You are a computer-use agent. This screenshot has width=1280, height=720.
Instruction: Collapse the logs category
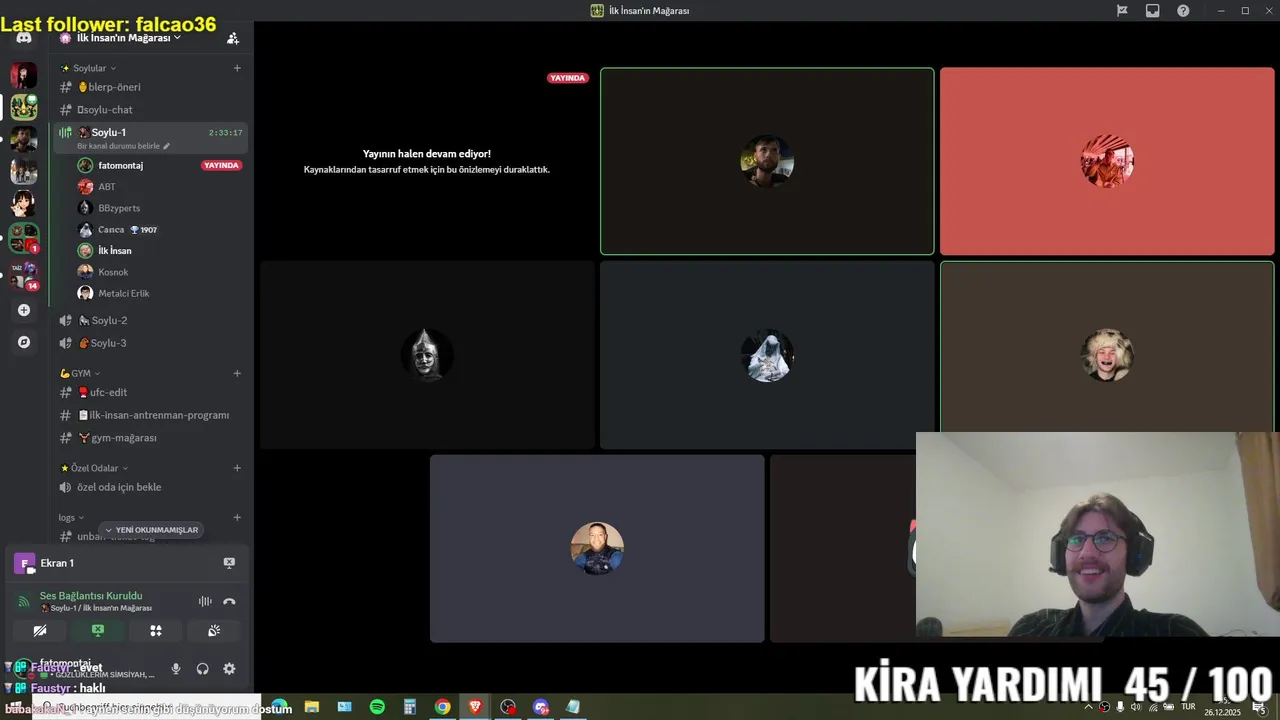point(71,517)
